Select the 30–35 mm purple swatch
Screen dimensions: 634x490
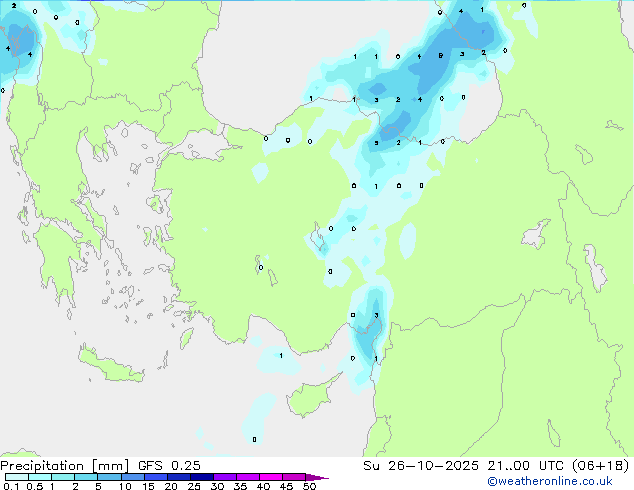225,477
